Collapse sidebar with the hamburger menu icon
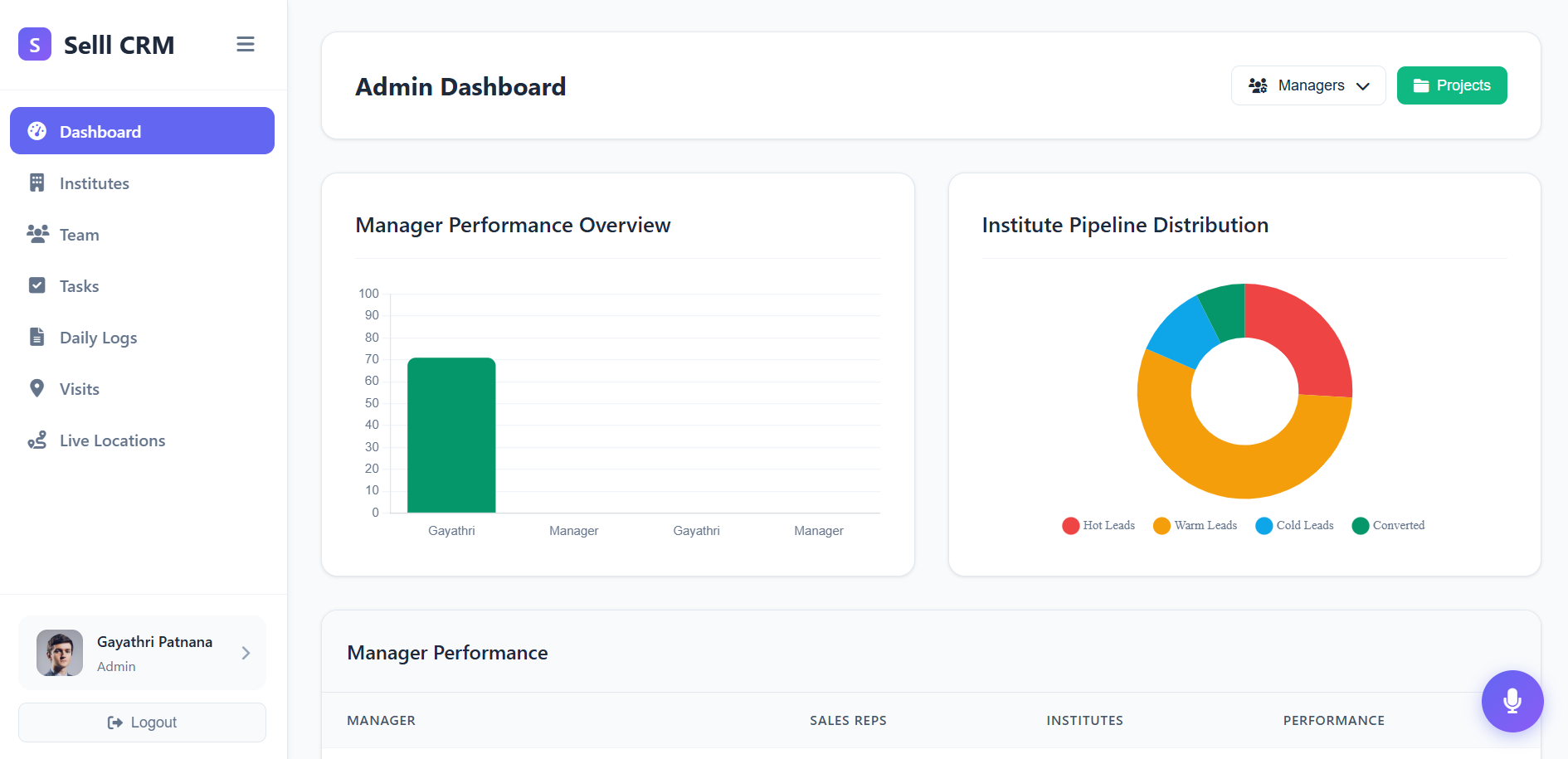Image resolution: width=1568 pixels, height=759 pixels. coord(245,45)
